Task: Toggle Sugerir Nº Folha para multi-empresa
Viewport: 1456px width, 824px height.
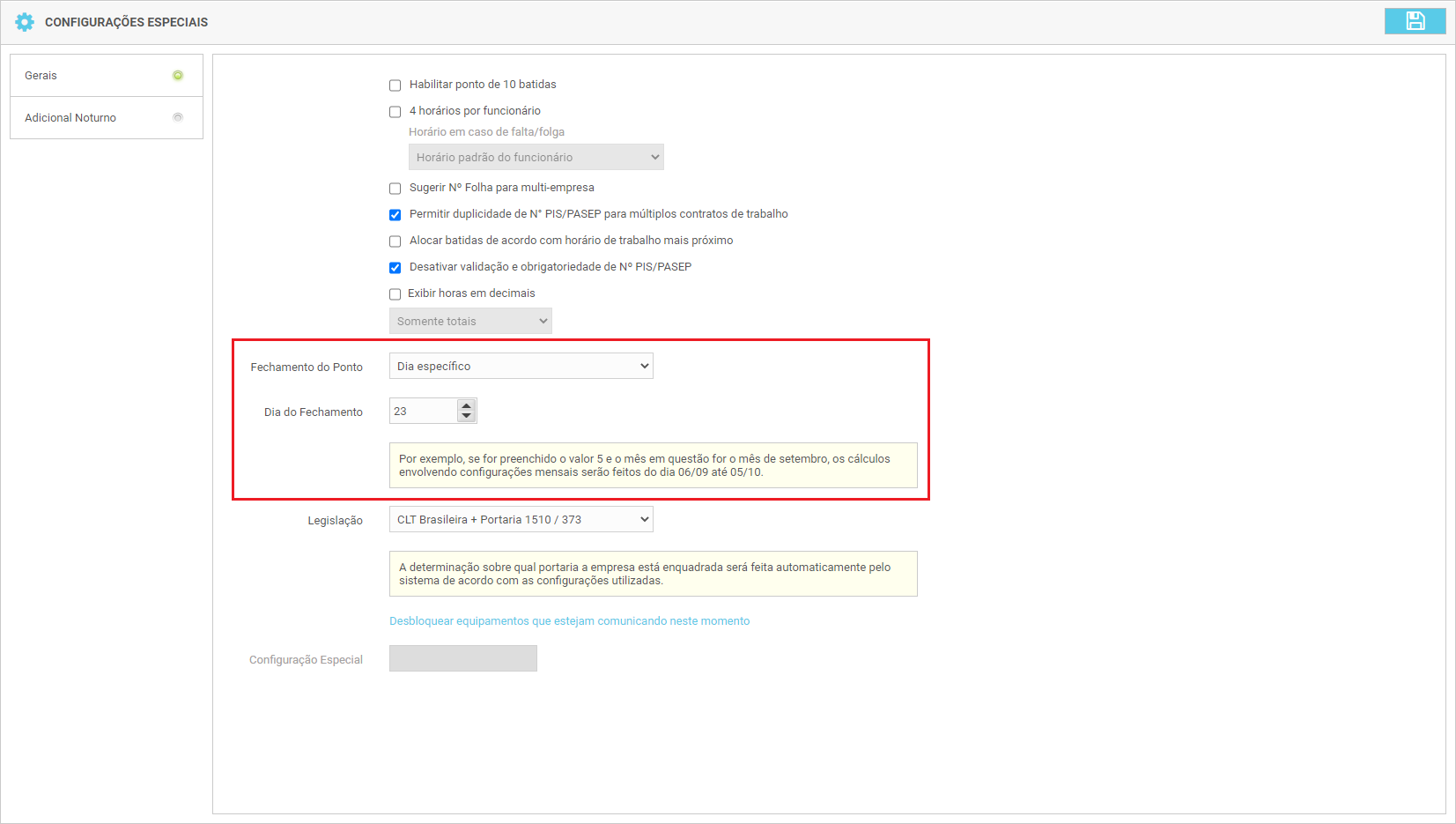Action: pyautogui.click(x=395, y=189)
